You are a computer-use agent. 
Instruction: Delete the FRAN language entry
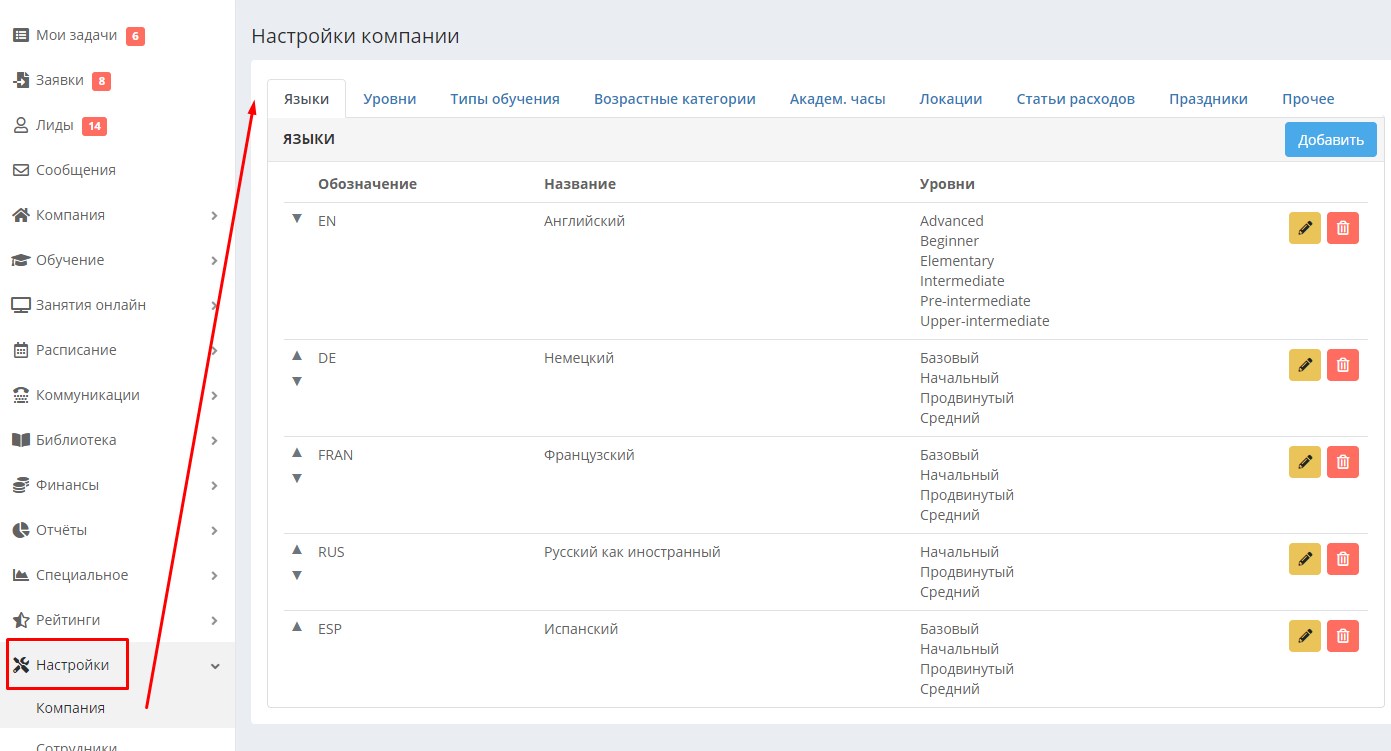pos(1343,462)
